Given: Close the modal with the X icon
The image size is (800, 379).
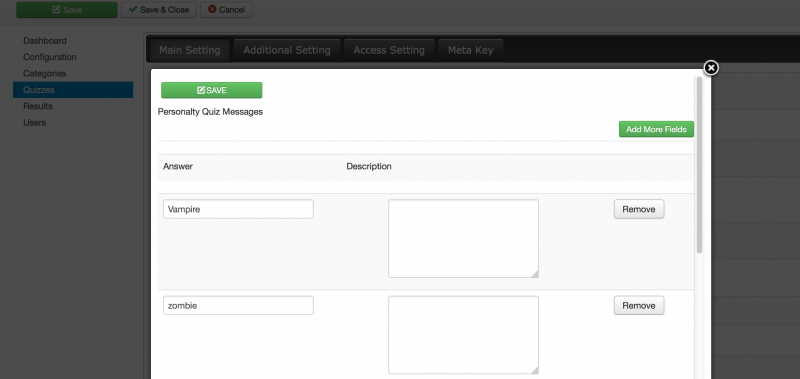Looking at the screenshot, I should [711, 68].
